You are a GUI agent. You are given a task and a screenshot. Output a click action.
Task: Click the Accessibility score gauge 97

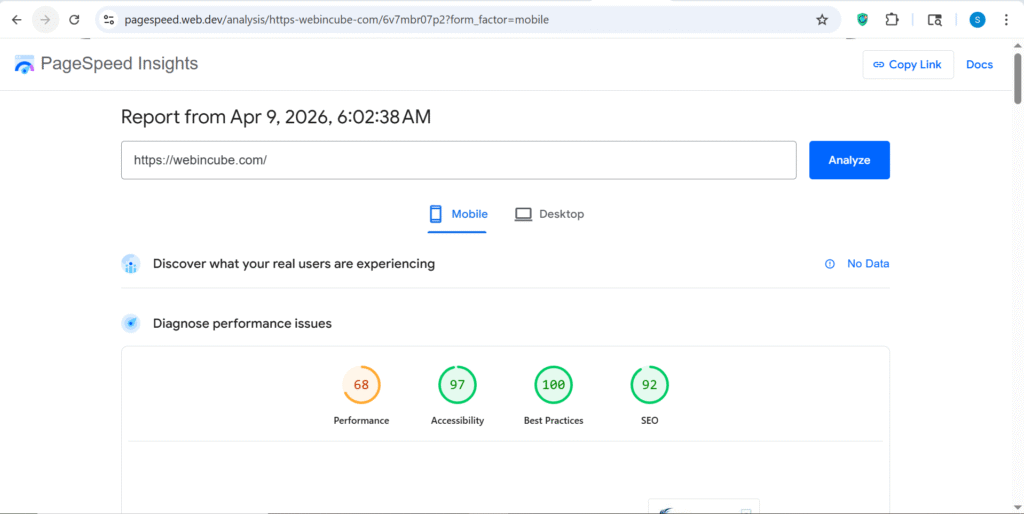(457, 385)
